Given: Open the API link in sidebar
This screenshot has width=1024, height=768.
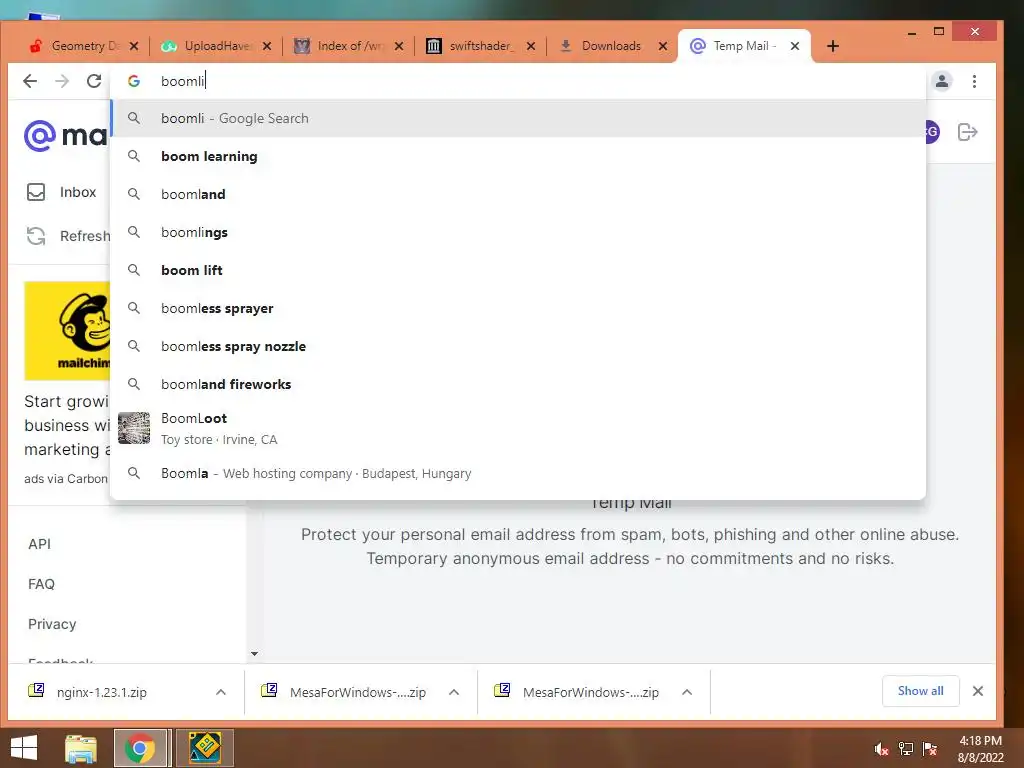Looking at the screenshot, I should tap(39, 544).
